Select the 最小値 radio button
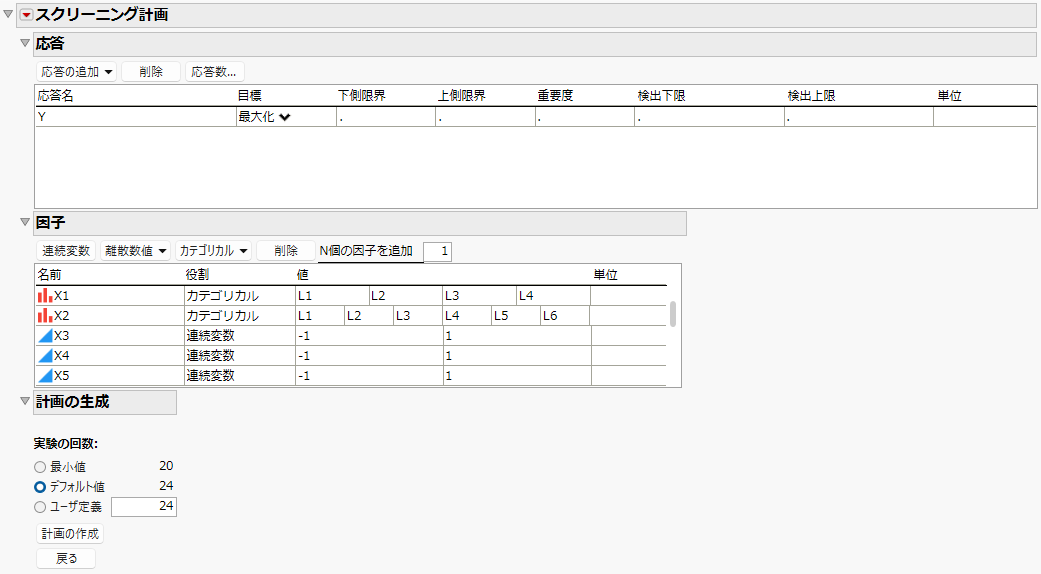The height and width of the screenshot is (574, 1041). 40,467
